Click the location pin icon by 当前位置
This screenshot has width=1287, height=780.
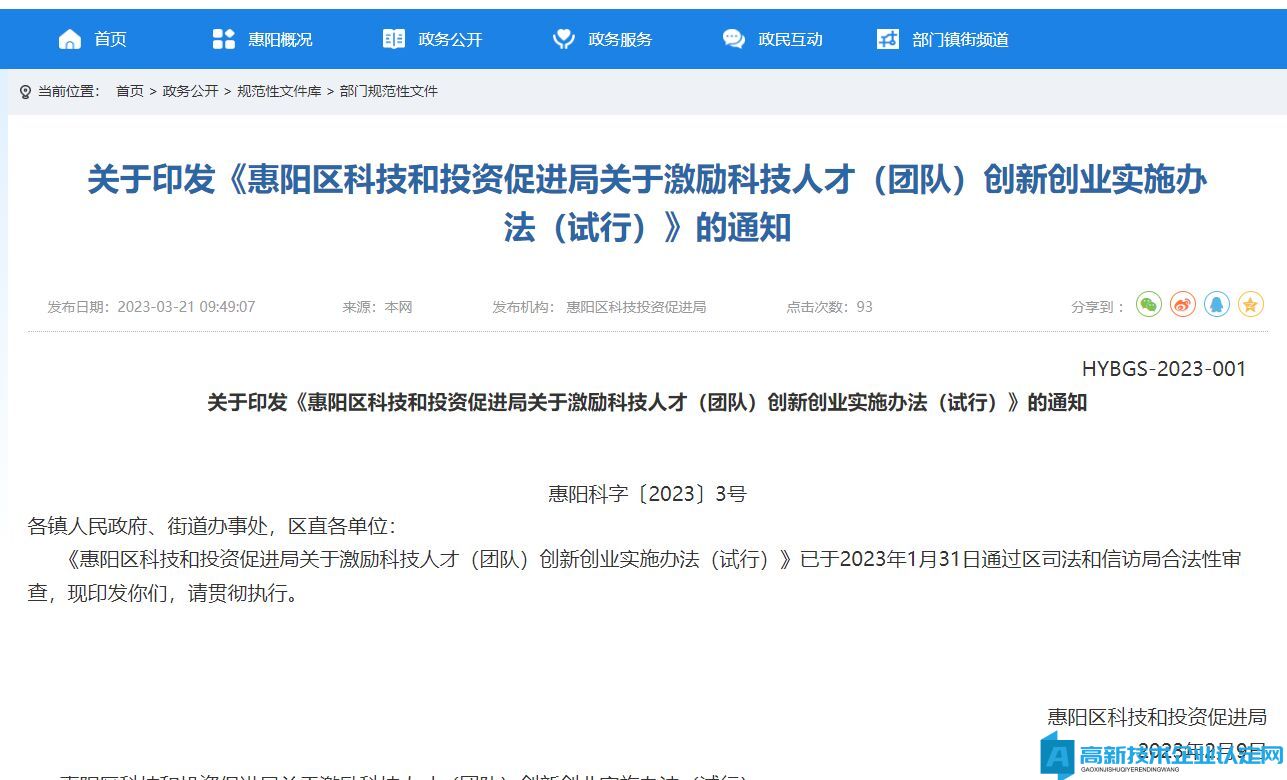click(26, 92)
